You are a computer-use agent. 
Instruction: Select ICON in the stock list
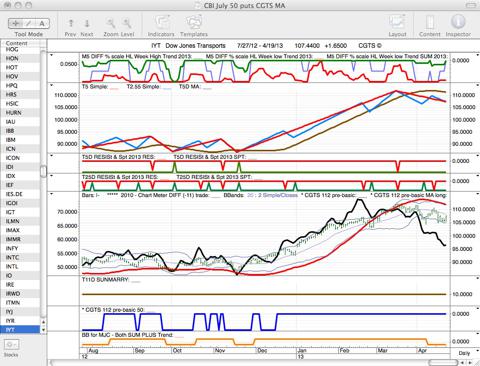click(x=20, y=158)
